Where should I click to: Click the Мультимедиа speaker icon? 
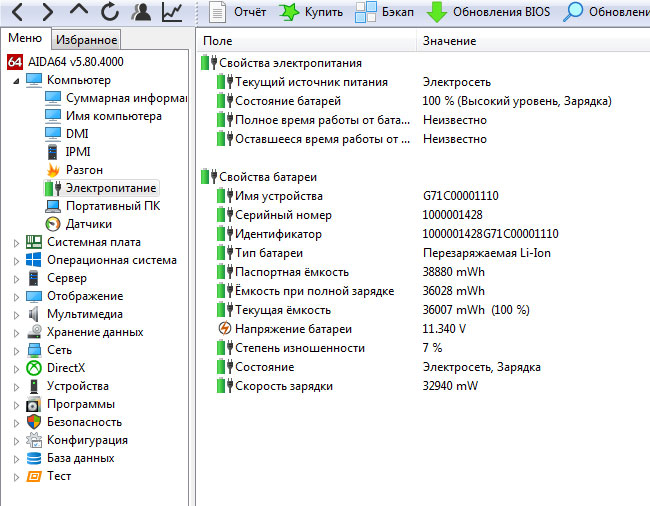34,314
